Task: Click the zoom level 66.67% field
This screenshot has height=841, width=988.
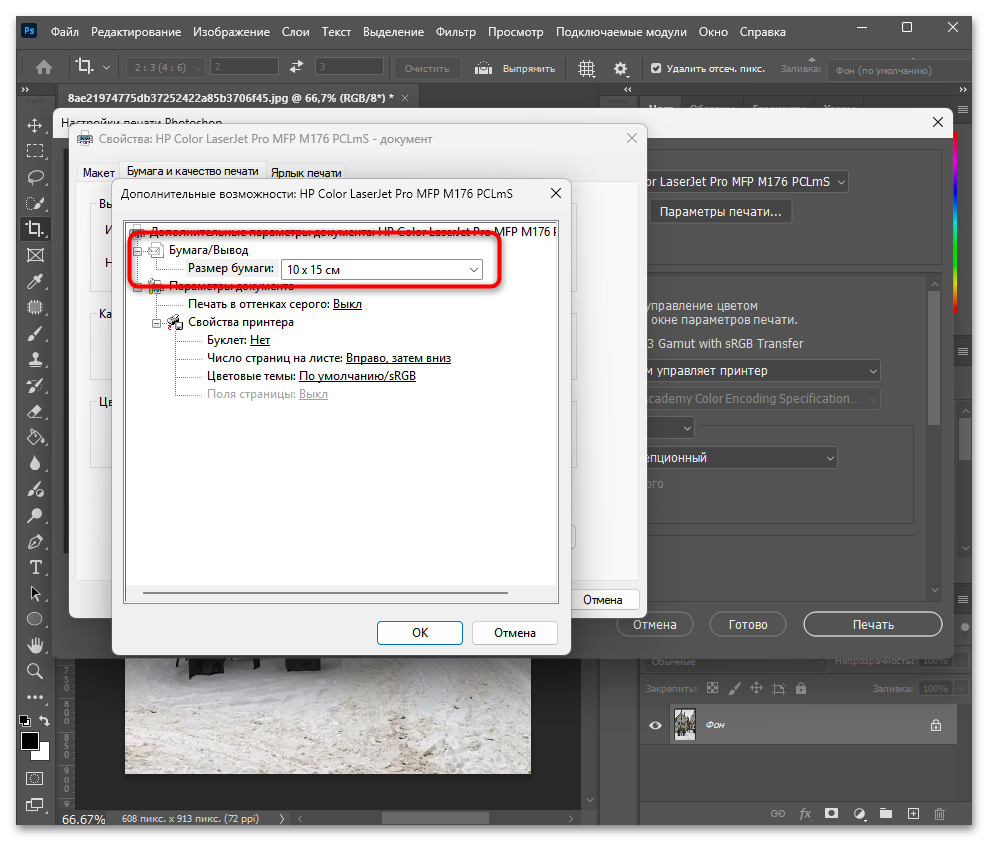Action: click(84, 819)
